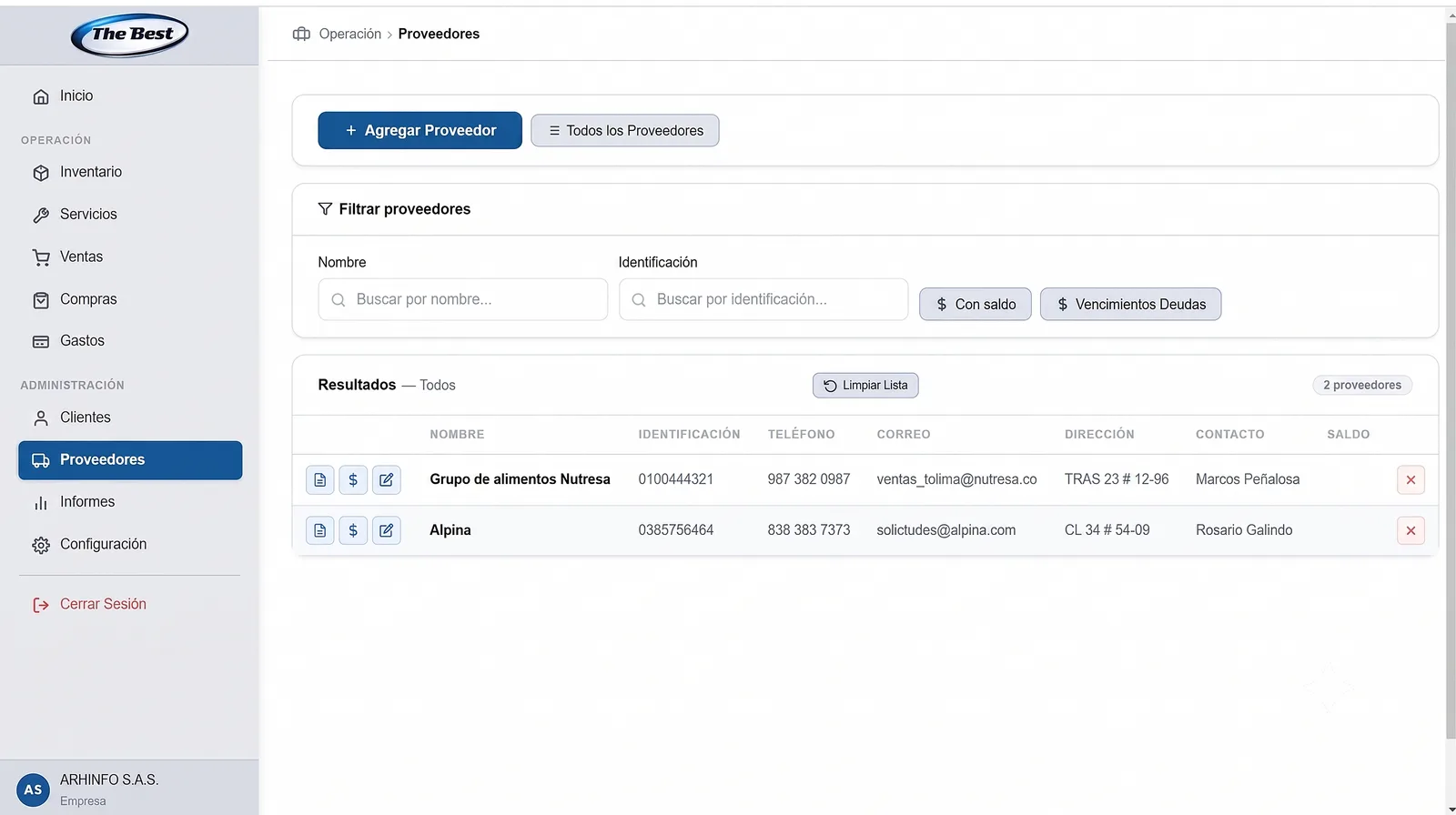Click phone number 838 383 7373
This screenshot has width=1456, height=815.
(x=808, y=530)
